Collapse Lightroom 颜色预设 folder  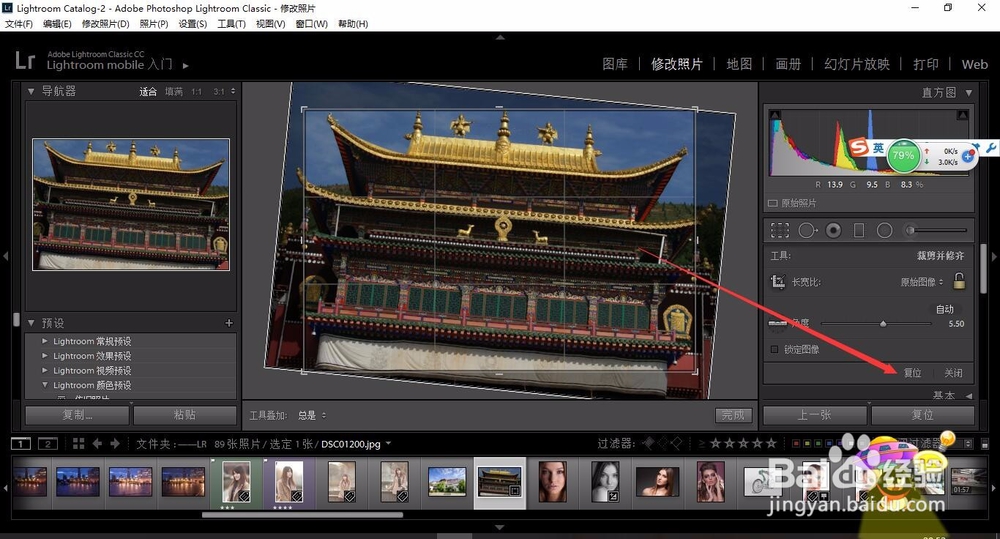[x=45, y=385]
